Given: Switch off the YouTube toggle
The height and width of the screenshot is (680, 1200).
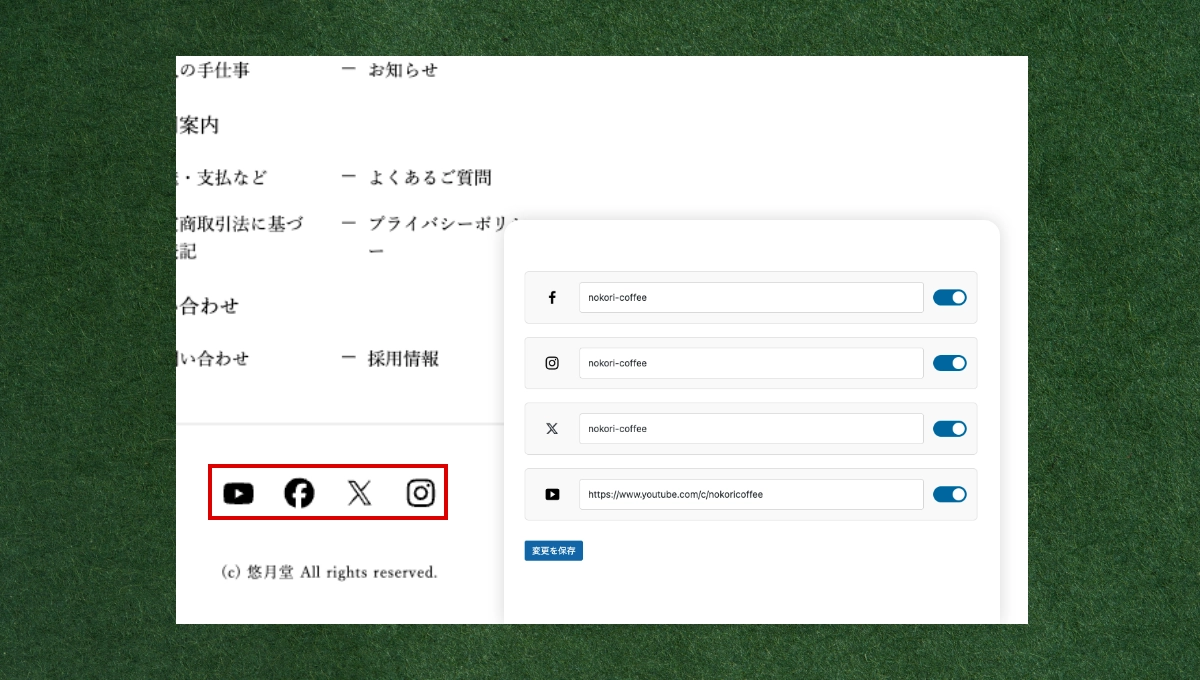Looking at the screenshot, I should 949,494.
